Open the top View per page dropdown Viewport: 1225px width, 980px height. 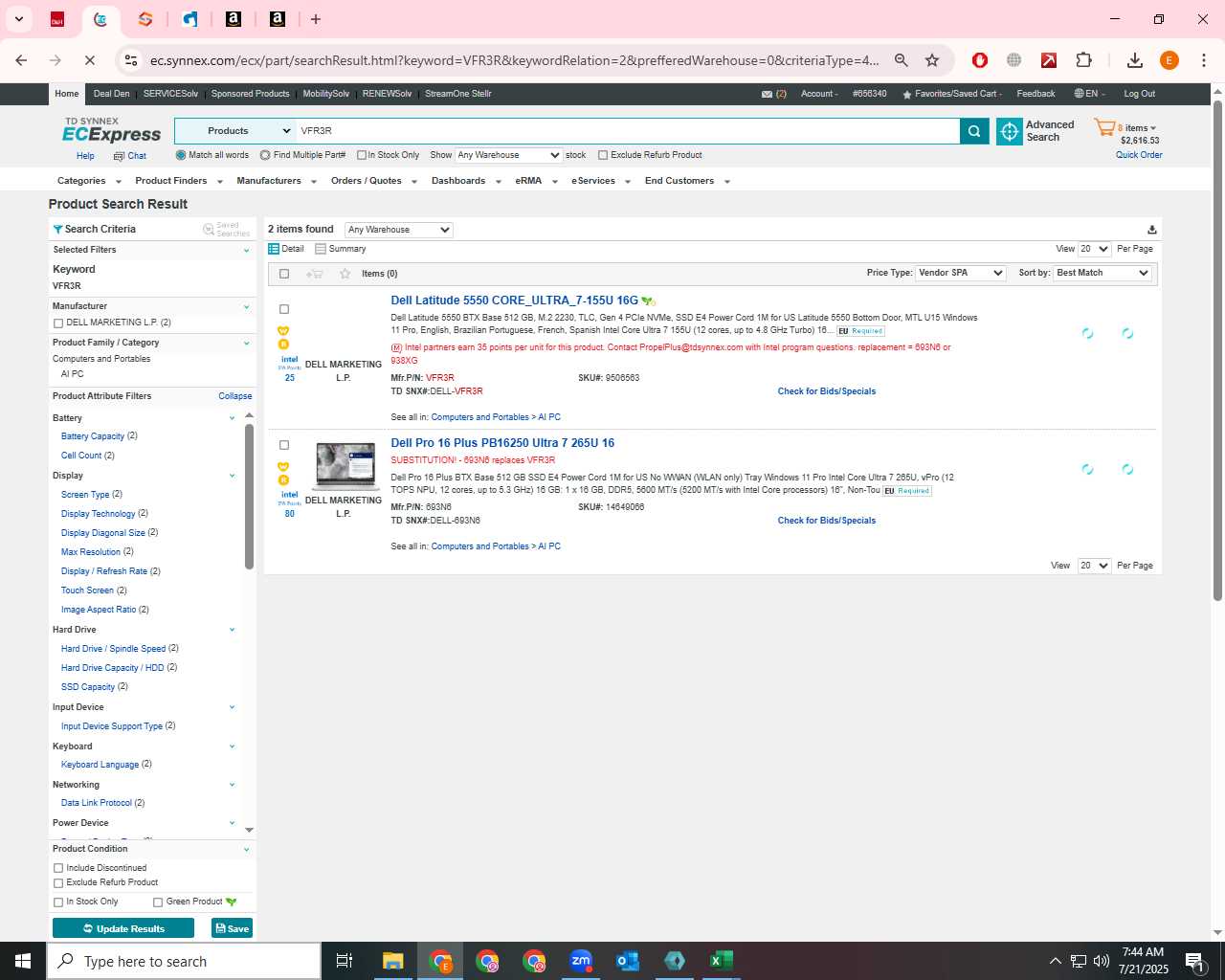click(x=1094, y=249)
